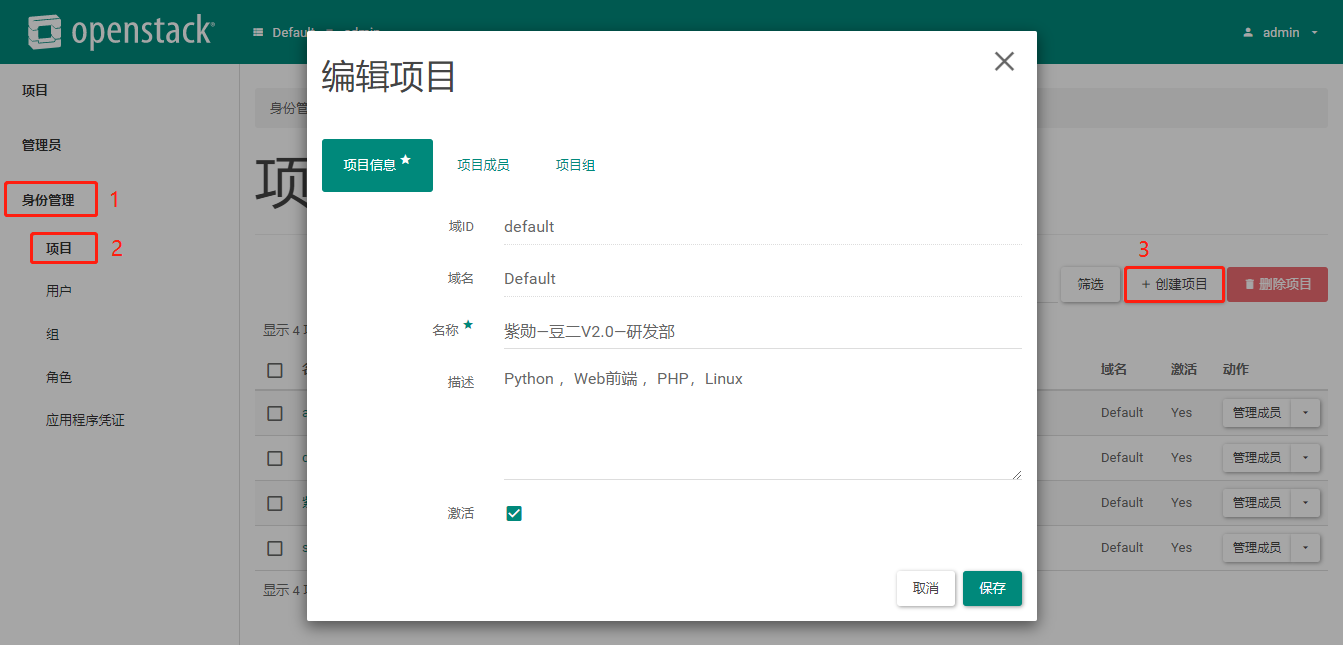Viewport: 1343px width, 645px height.
Task: Open 项目 under 身份管理
Action: 60,248
